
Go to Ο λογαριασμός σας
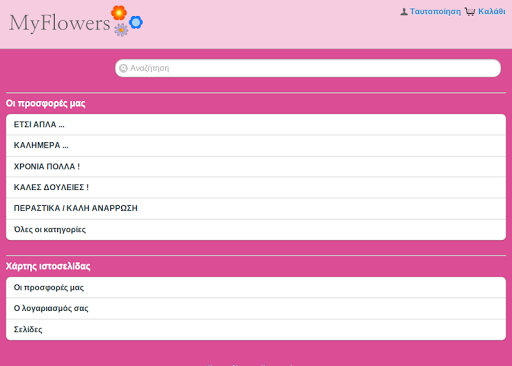tap(256, 308)
